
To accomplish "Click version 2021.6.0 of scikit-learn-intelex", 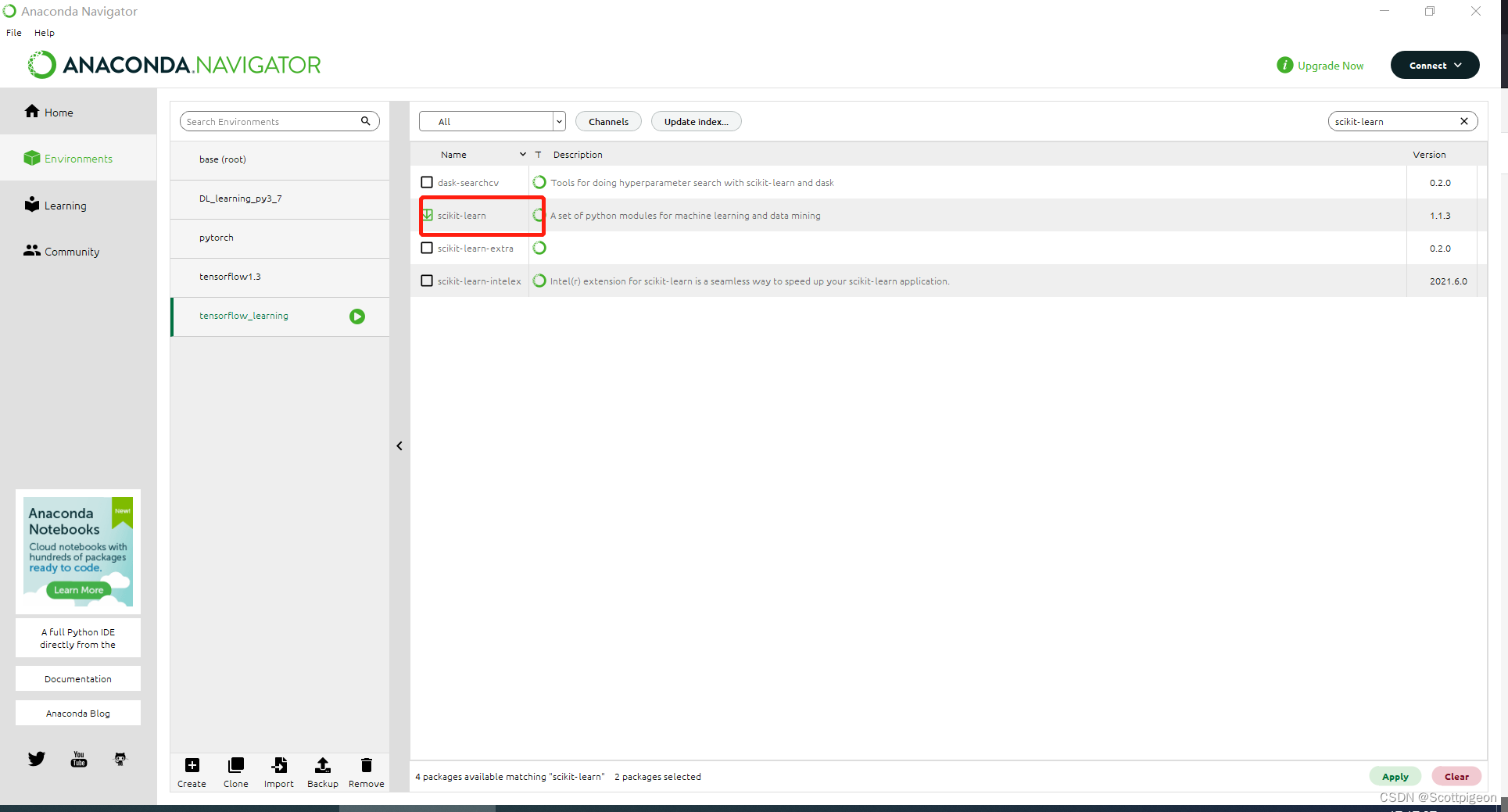I will click(1449, 281).
